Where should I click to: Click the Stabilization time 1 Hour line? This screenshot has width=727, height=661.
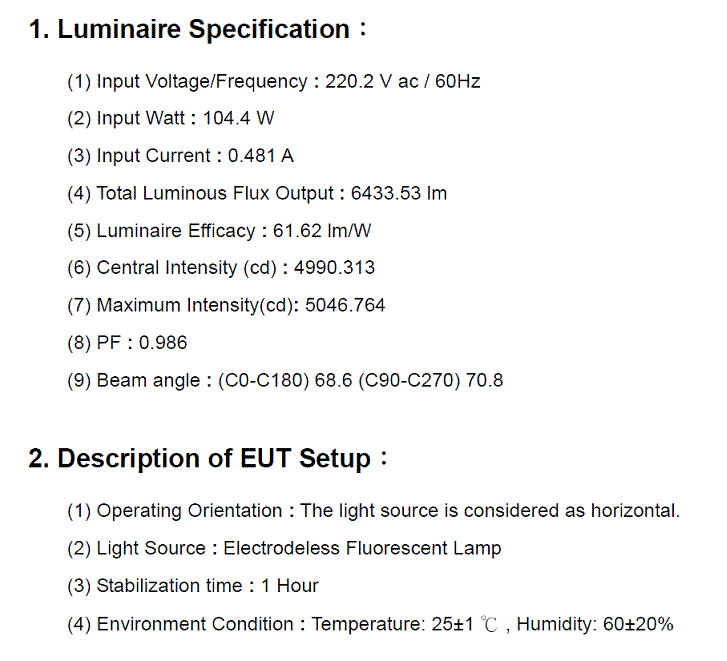193,586
